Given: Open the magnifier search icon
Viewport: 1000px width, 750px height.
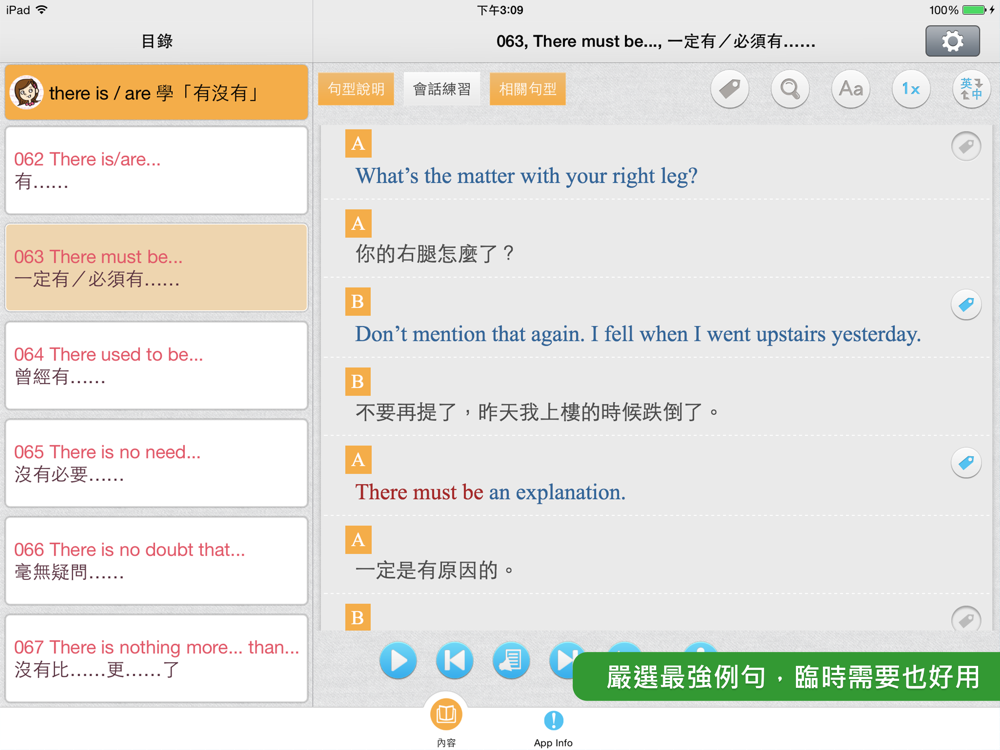Looking at the screenshot, I should pos(790,89).
